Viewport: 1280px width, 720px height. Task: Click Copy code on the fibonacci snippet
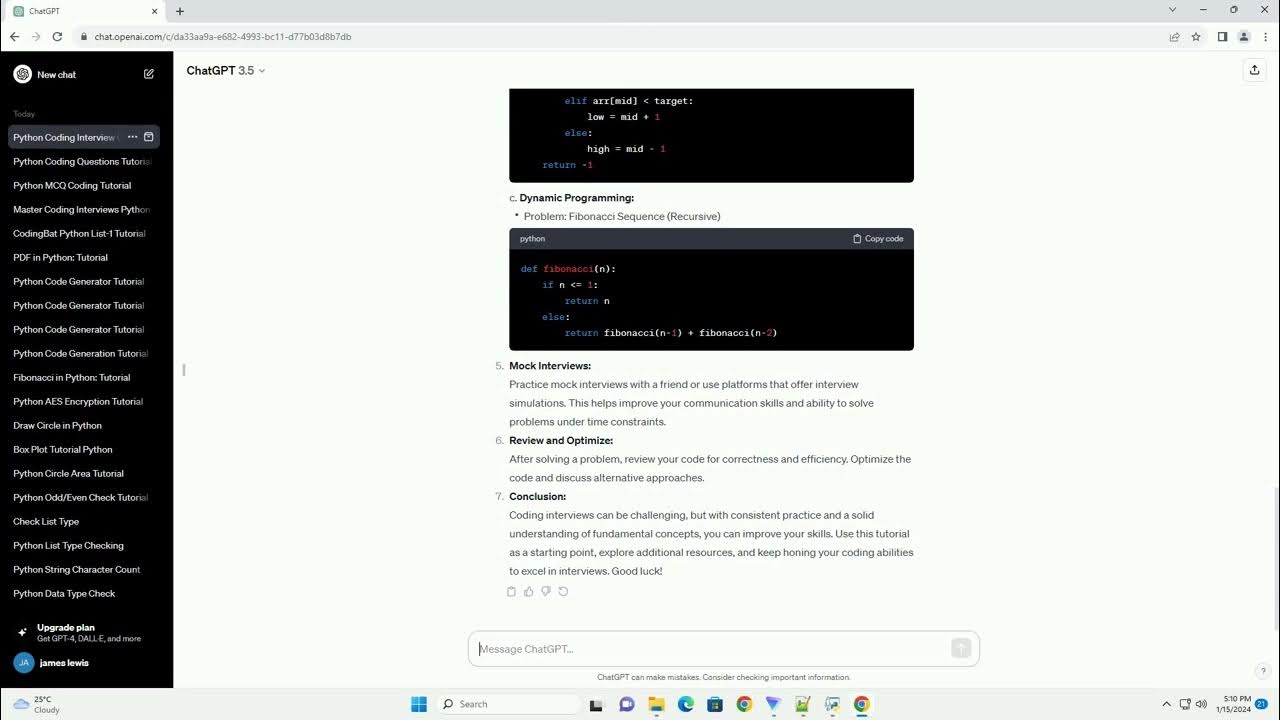pos(878,239)
